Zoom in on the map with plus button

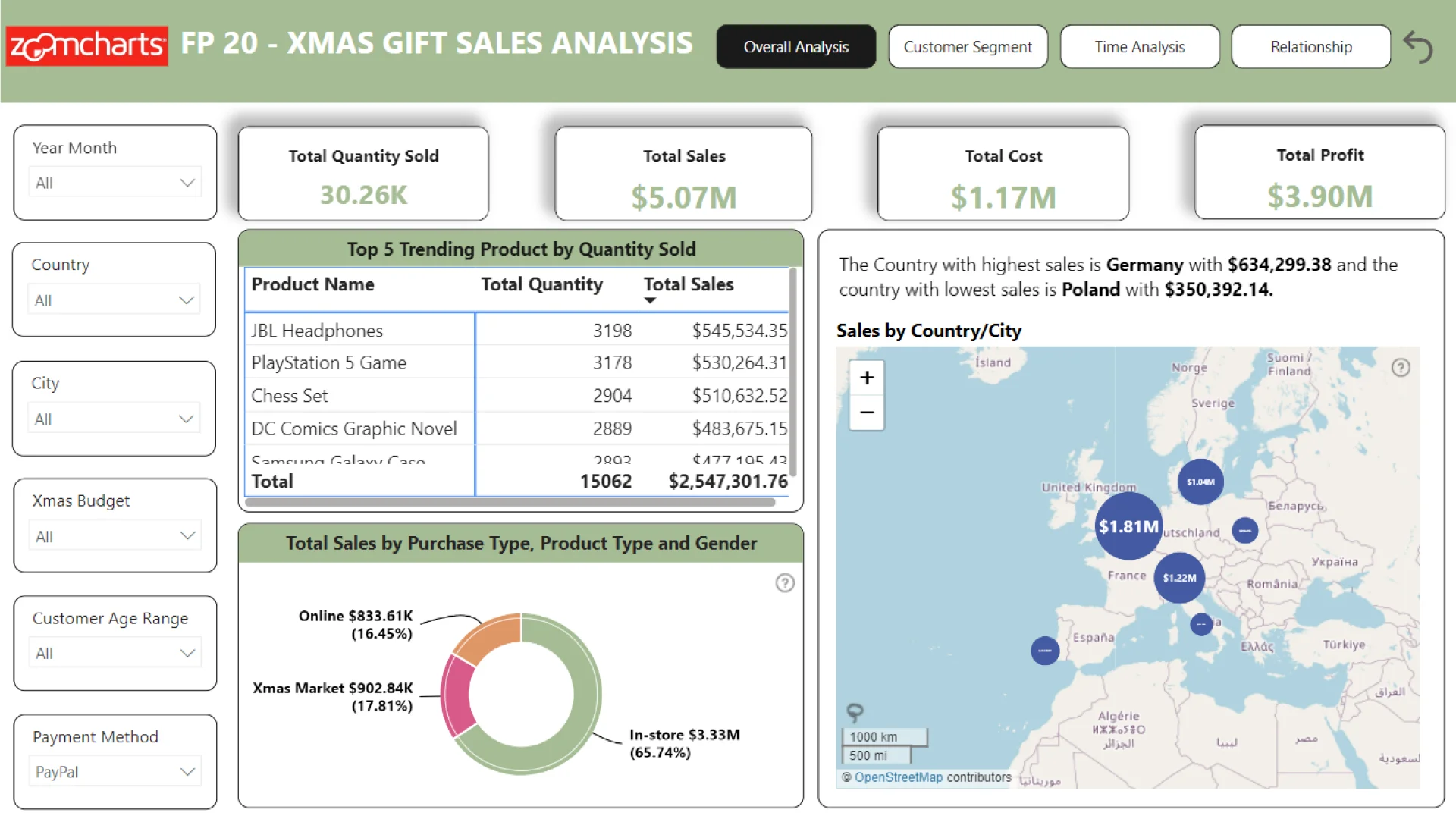[867, 378]
